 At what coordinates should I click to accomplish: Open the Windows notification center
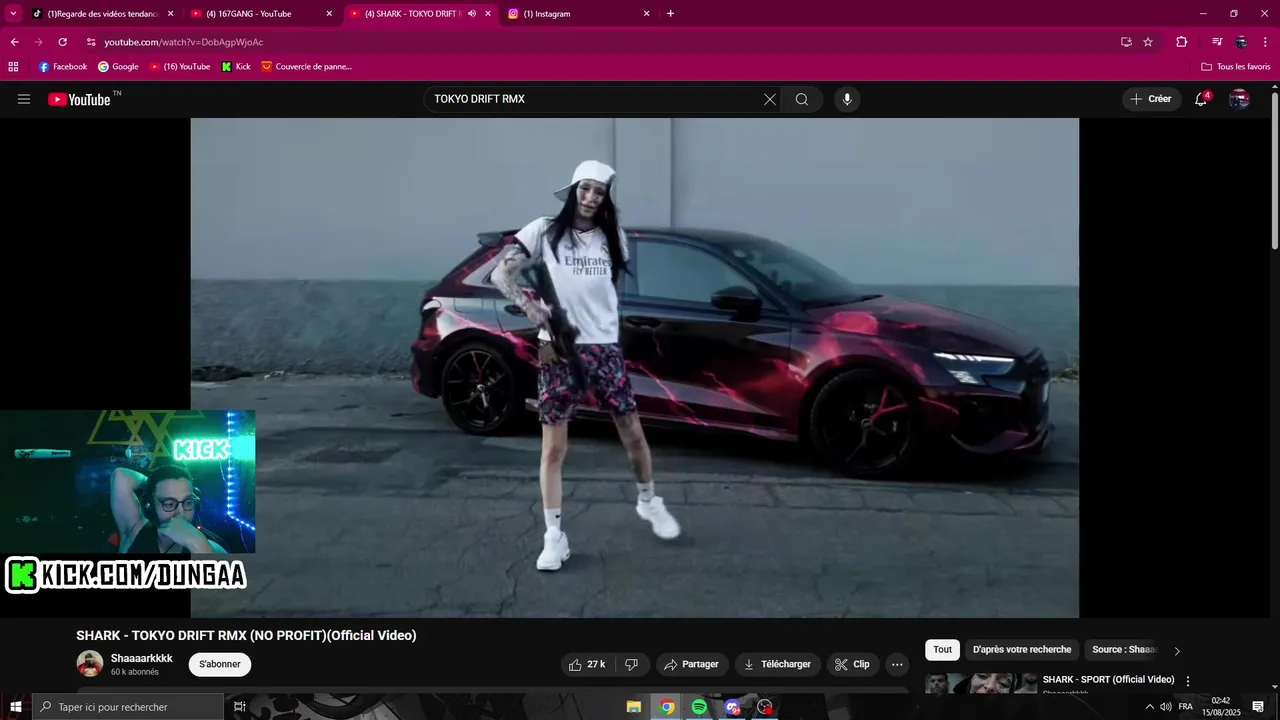point(1258,707)
